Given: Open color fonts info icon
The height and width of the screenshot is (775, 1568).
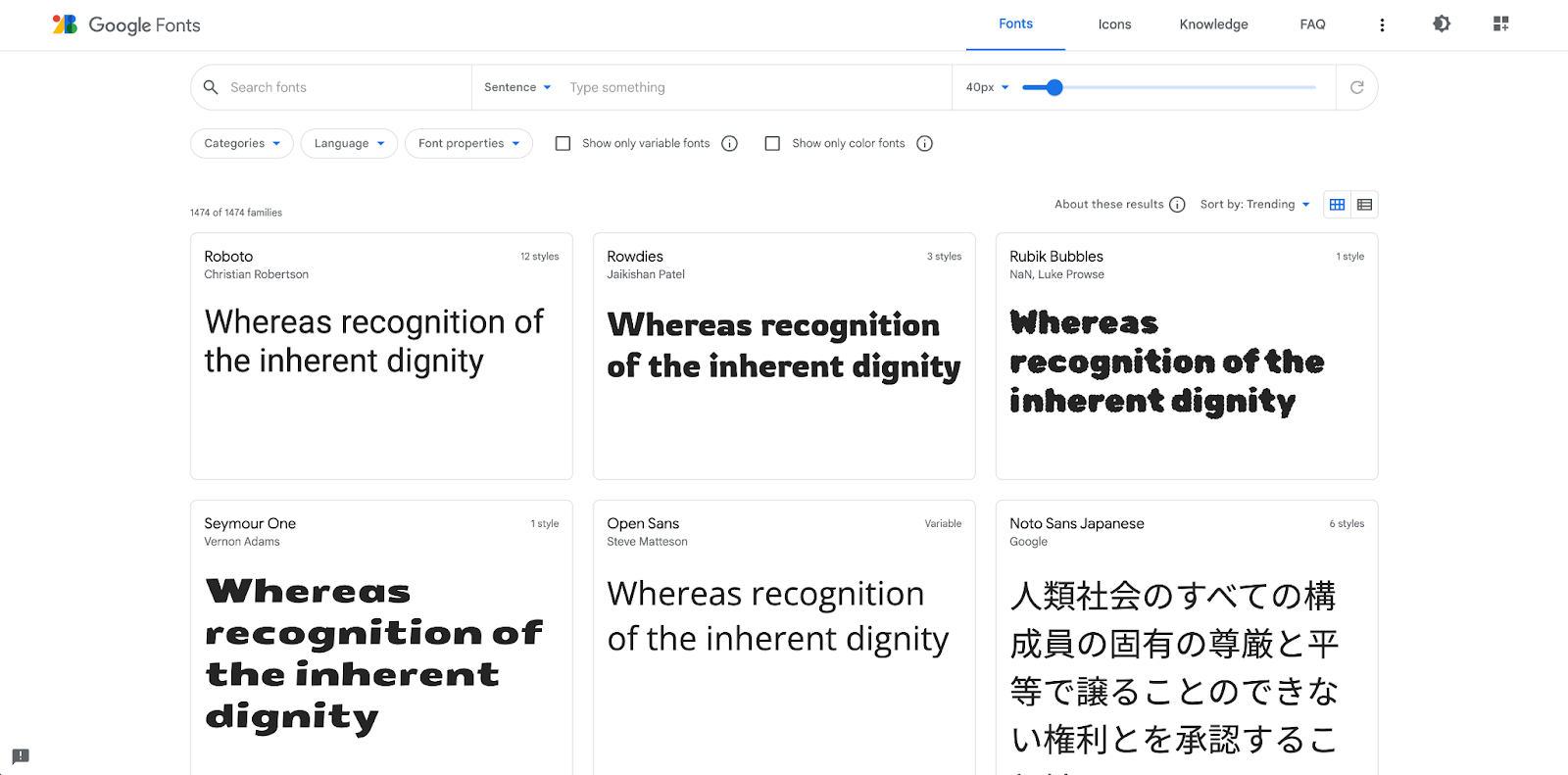Looking at the screenshot, I should pyautogui.click(x=924, y=143).
